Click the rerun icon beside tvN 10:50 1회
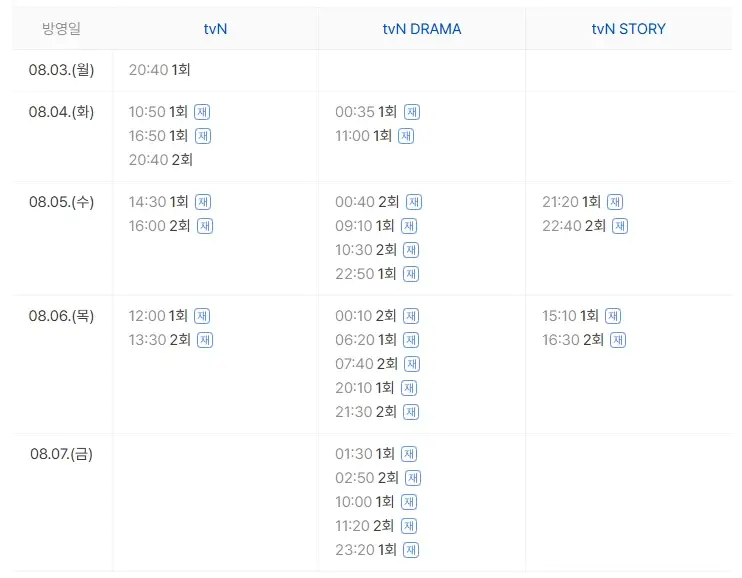The height and width of the screenshot is (578, 742). (202, 112)
